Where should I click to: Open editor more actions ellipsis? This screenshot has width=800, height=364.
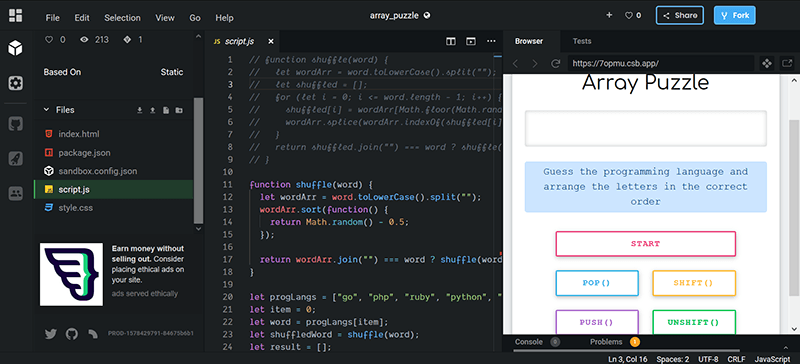(x=491, y=41)
